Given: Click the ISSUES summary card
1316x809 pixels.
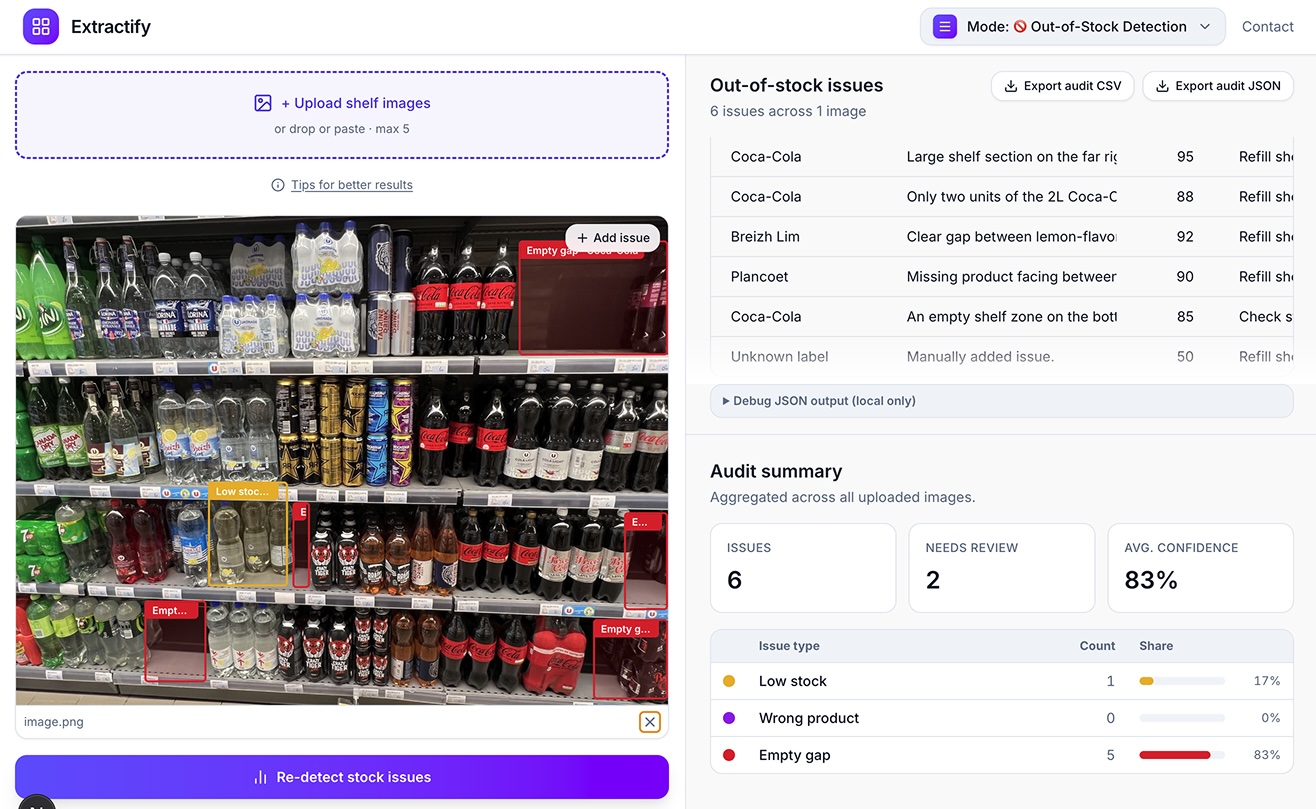Looking at the screenshot, I should coord(803,568).
